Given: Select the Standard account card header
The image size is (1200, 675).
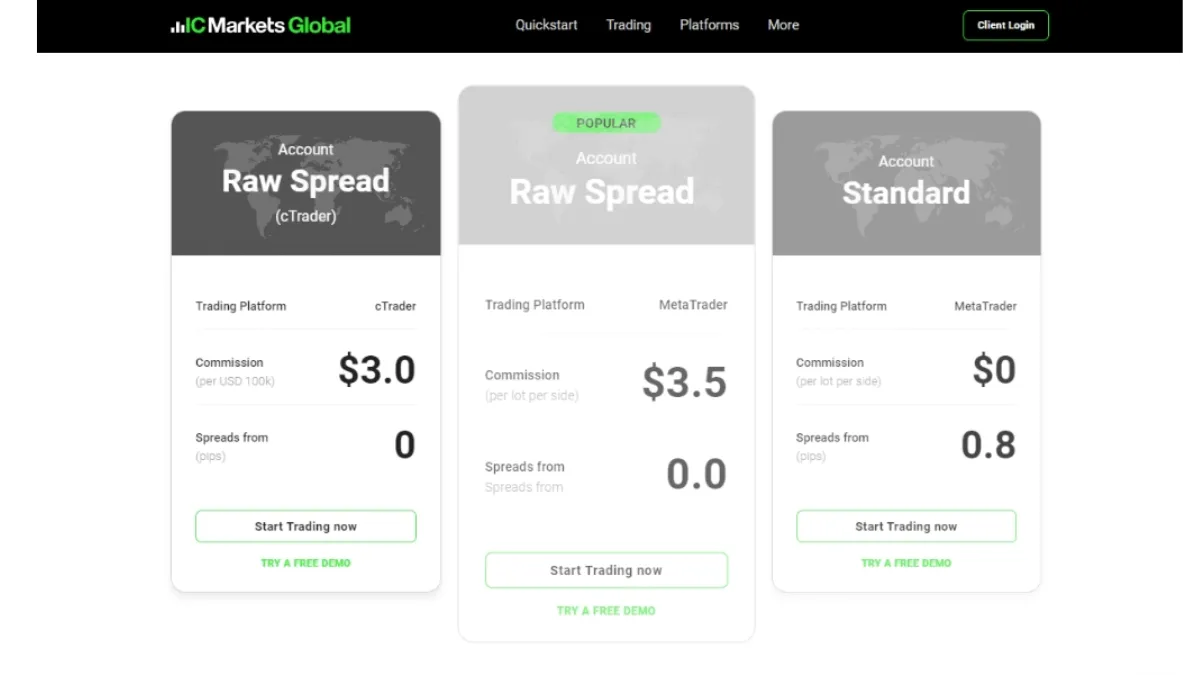Looking at the screenshot, I should 906,183.
